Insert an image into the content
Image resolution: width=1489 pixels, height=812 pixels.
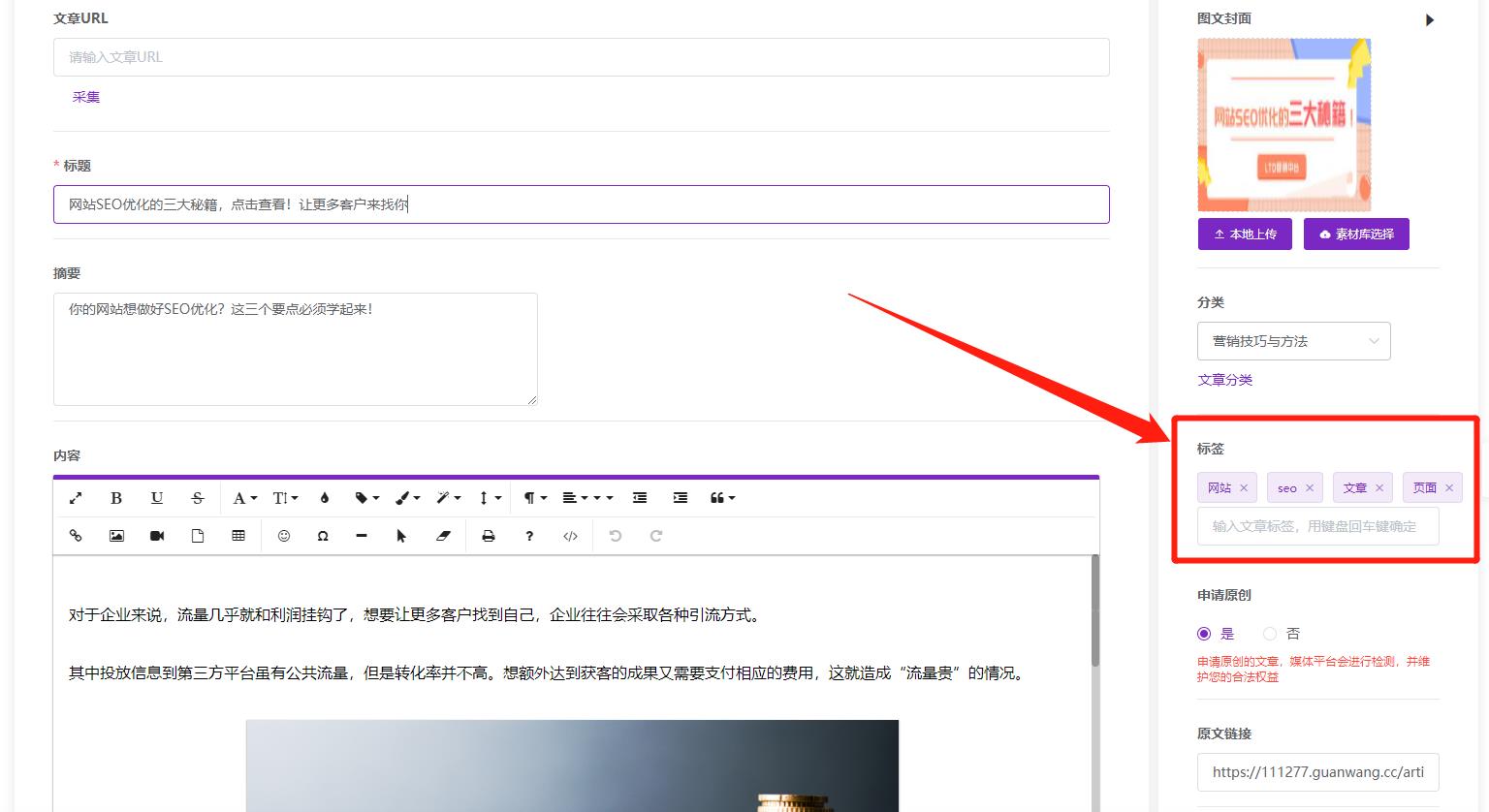116,536
